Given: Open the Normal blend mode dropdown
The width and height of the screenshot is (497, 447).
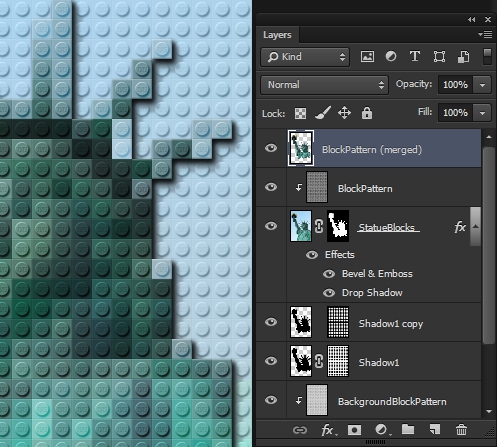Looking at the screenshot, I should click(x=324, y=85).
